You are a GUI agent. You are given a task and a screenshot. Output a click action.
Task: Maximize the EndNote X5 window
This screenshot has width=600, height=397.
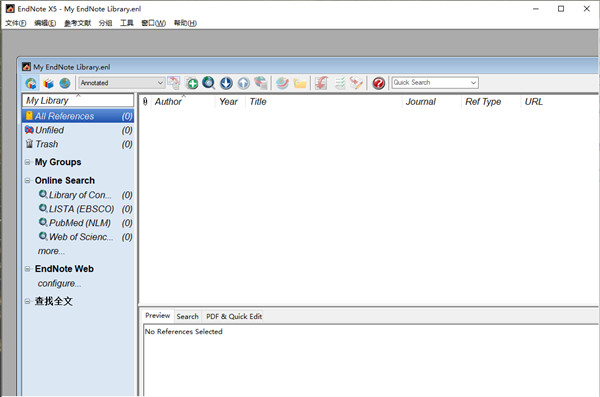point(561,8)
